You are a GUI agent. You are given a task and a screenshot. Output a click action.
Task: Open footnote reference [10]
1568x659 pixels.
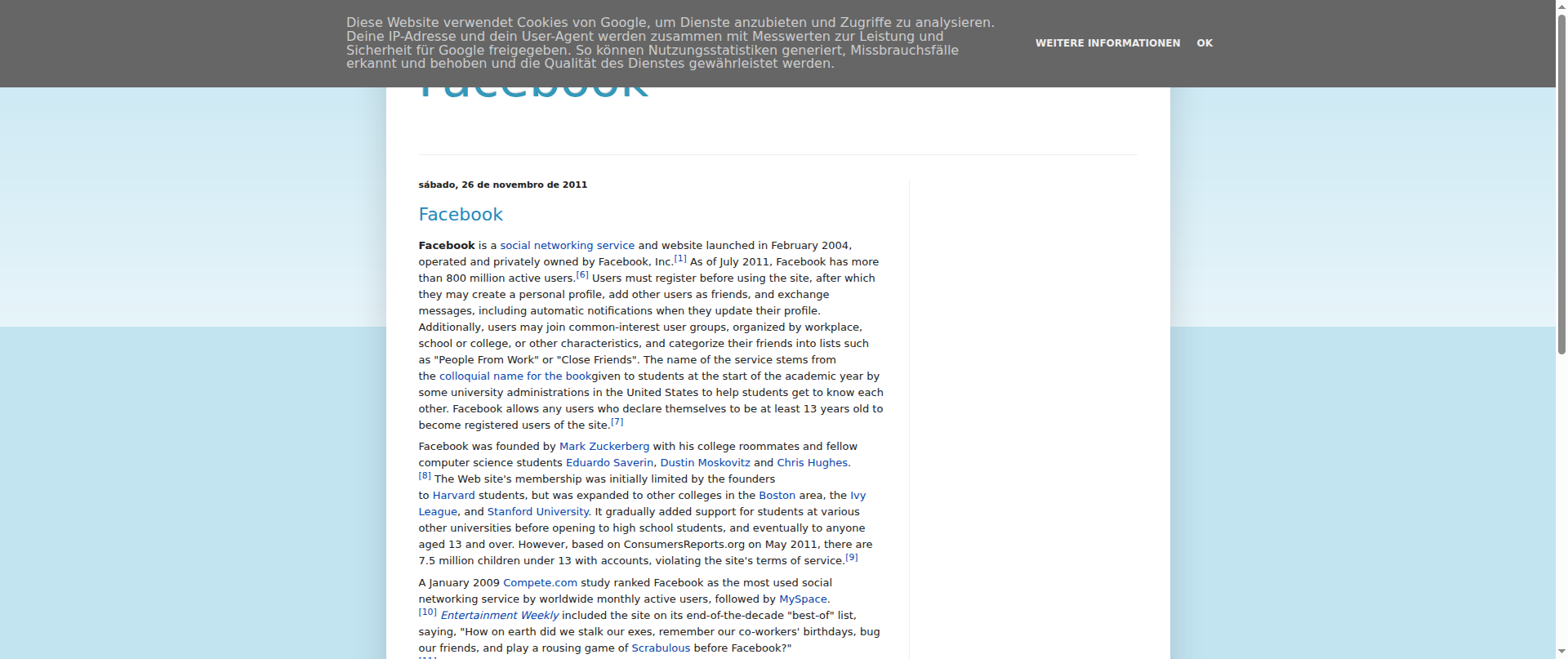(x=428, y=612)
